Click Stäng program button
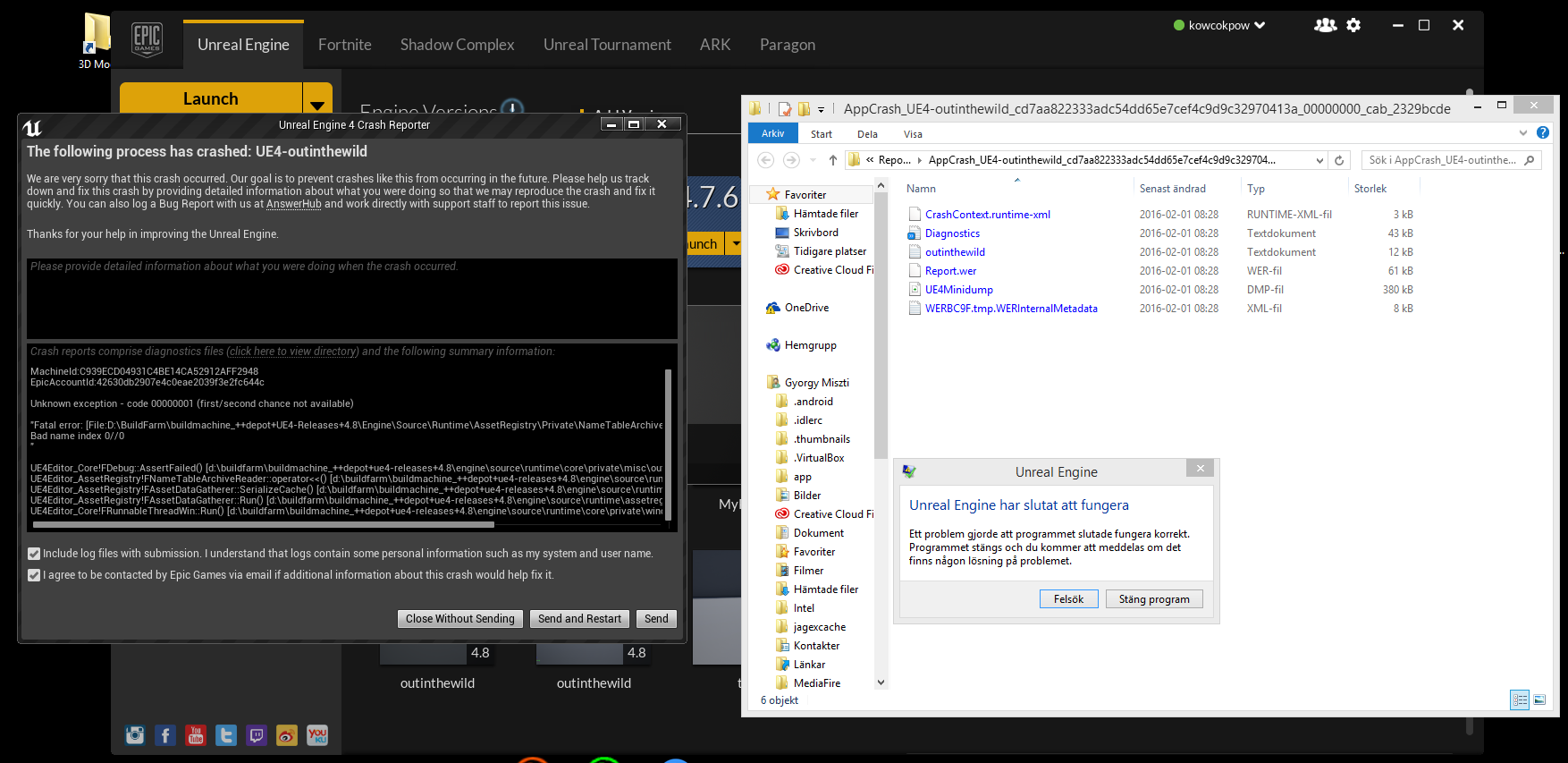This screenshot has height=763, width=1568. click(1154, 599)
